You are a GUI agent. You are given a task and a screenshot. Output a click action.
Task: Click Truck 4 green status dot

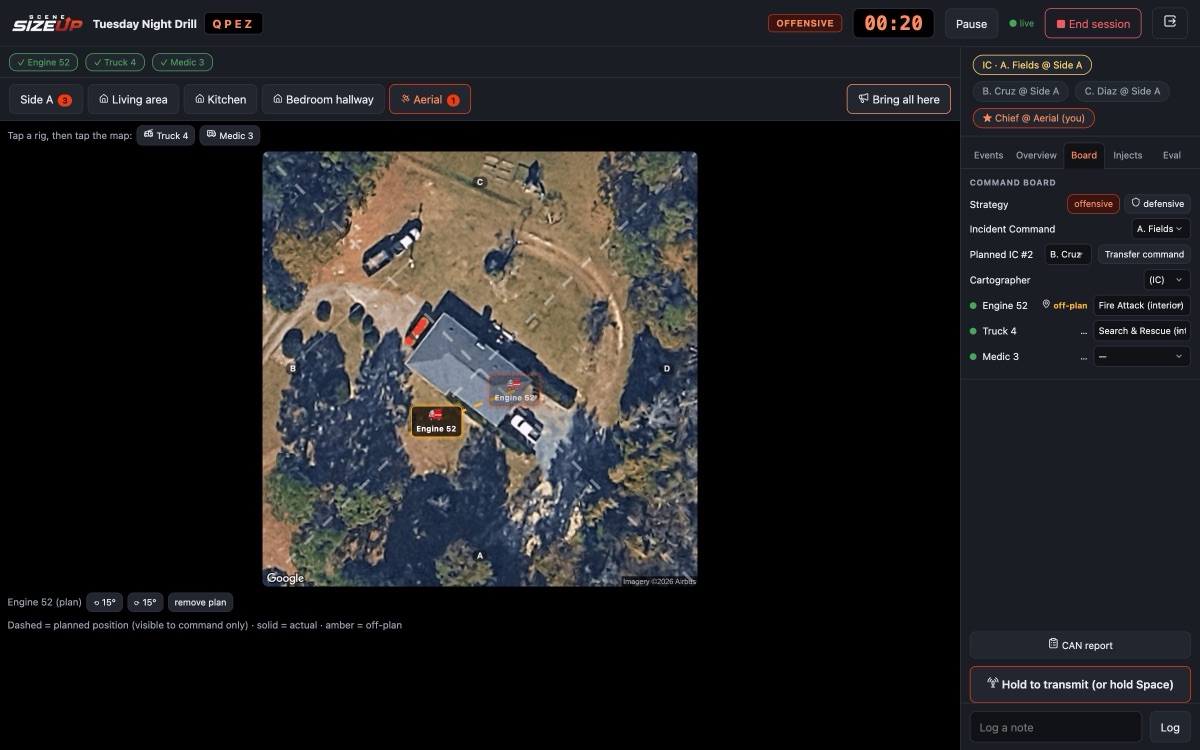[x=973, y=331]
